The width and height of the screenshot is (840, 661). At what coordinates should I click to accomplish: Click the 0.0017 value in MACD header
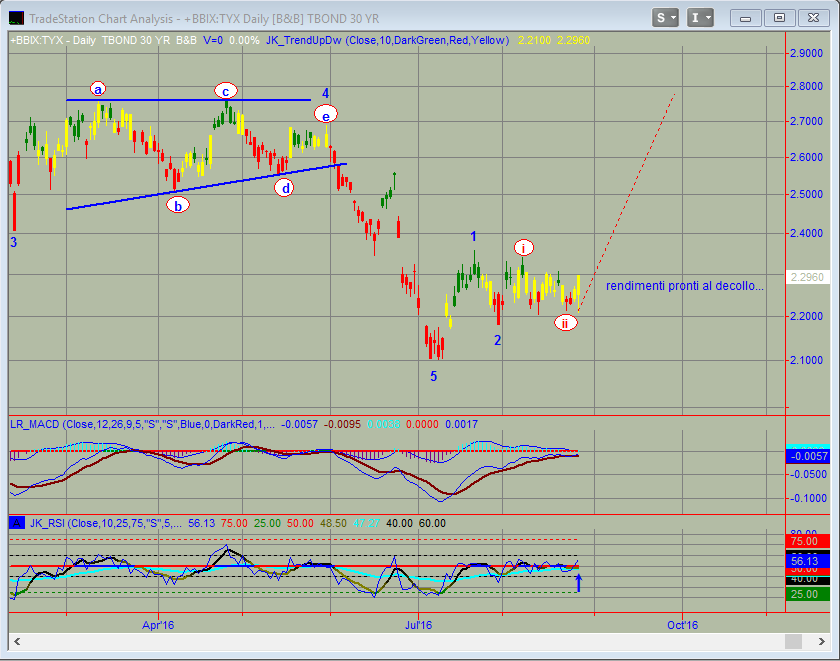[x=461, y=424]
